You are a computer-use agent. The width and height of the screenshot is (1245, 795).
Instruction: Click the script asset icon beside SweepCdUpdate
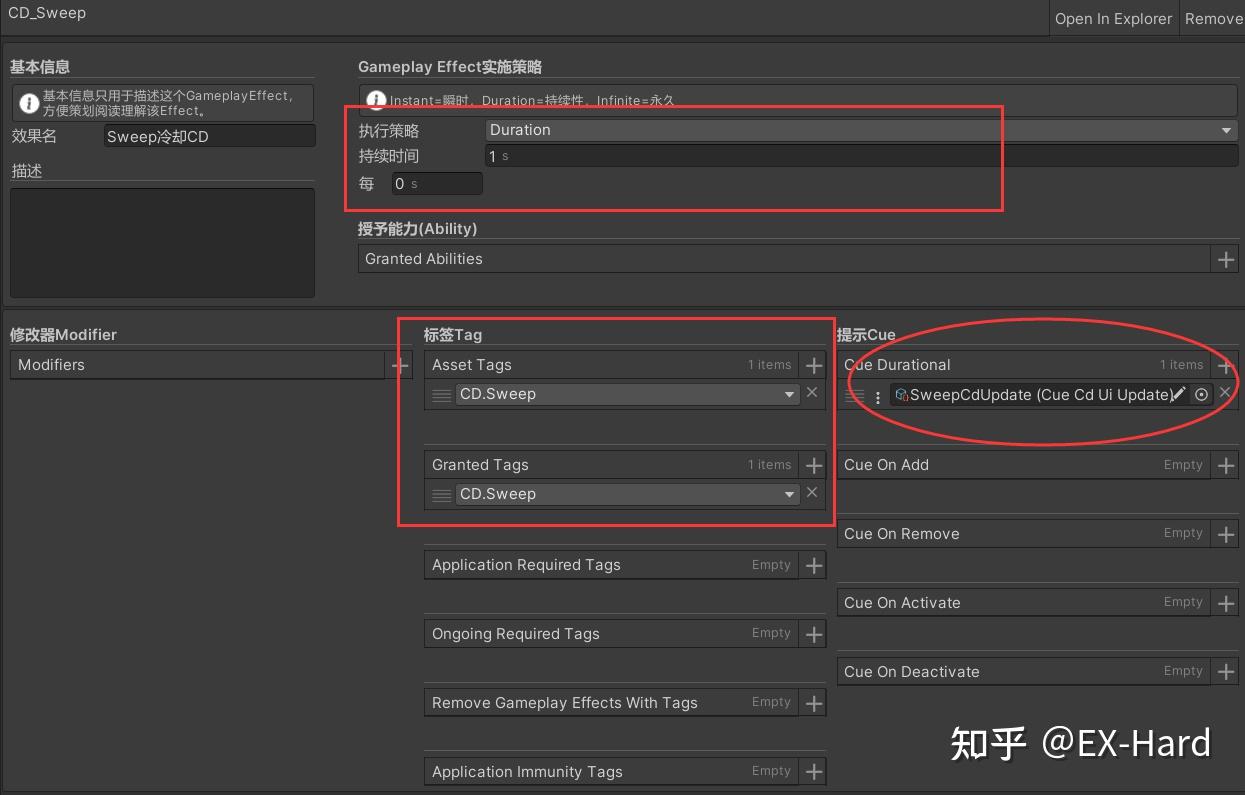(900, 394)
